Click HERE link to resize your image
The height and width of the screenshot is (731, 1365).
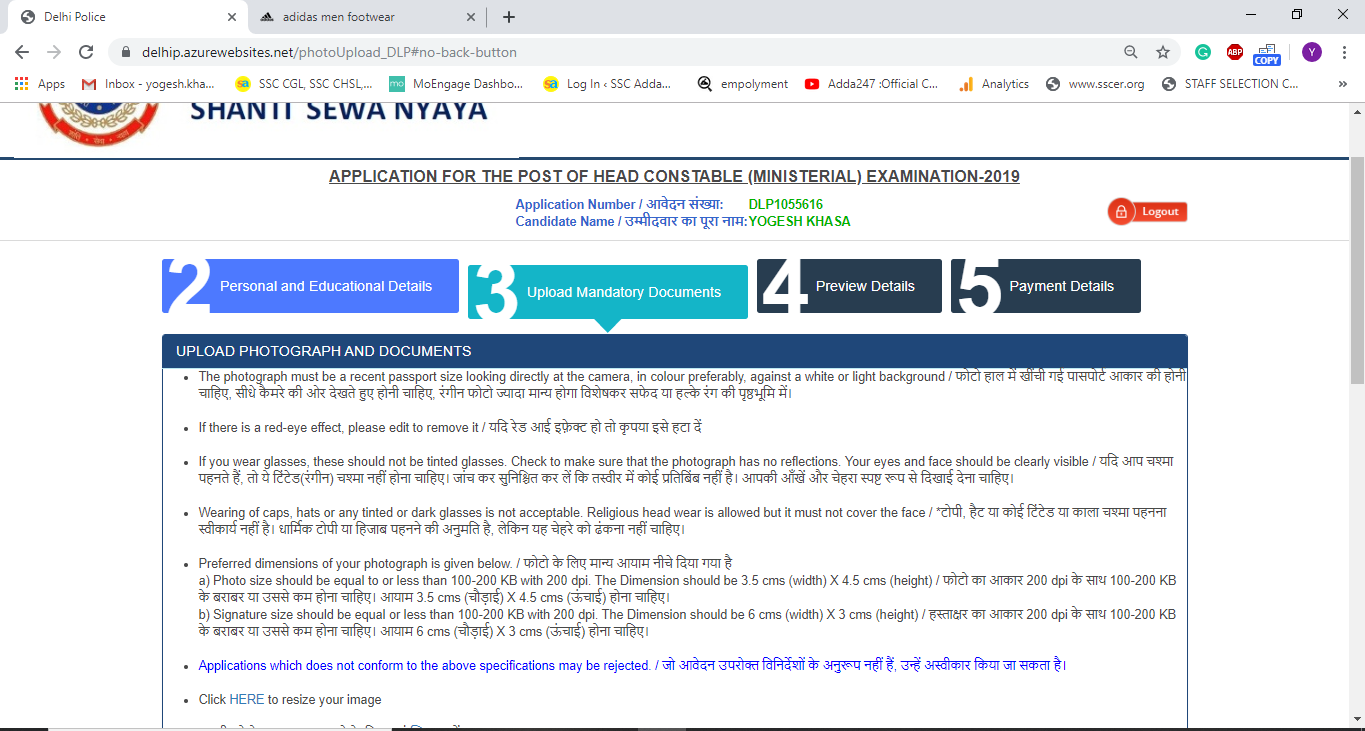246,699
